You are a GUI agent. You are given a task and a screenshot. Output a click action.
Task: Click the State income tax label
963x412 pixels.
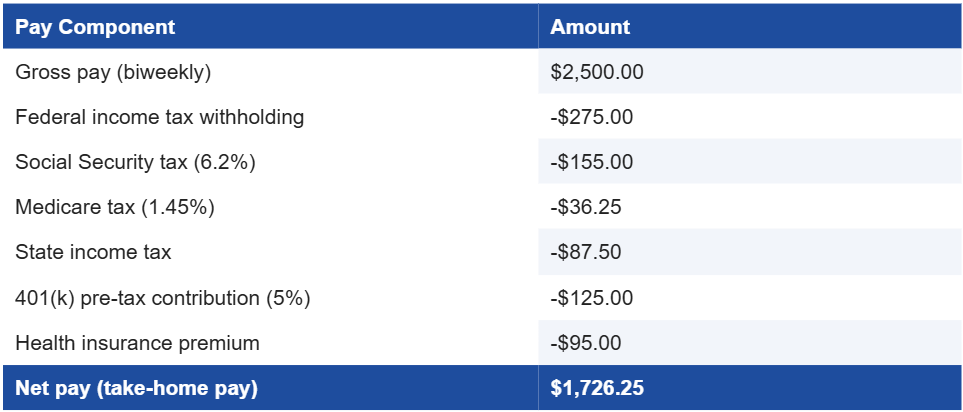click(x=93, y=252)
